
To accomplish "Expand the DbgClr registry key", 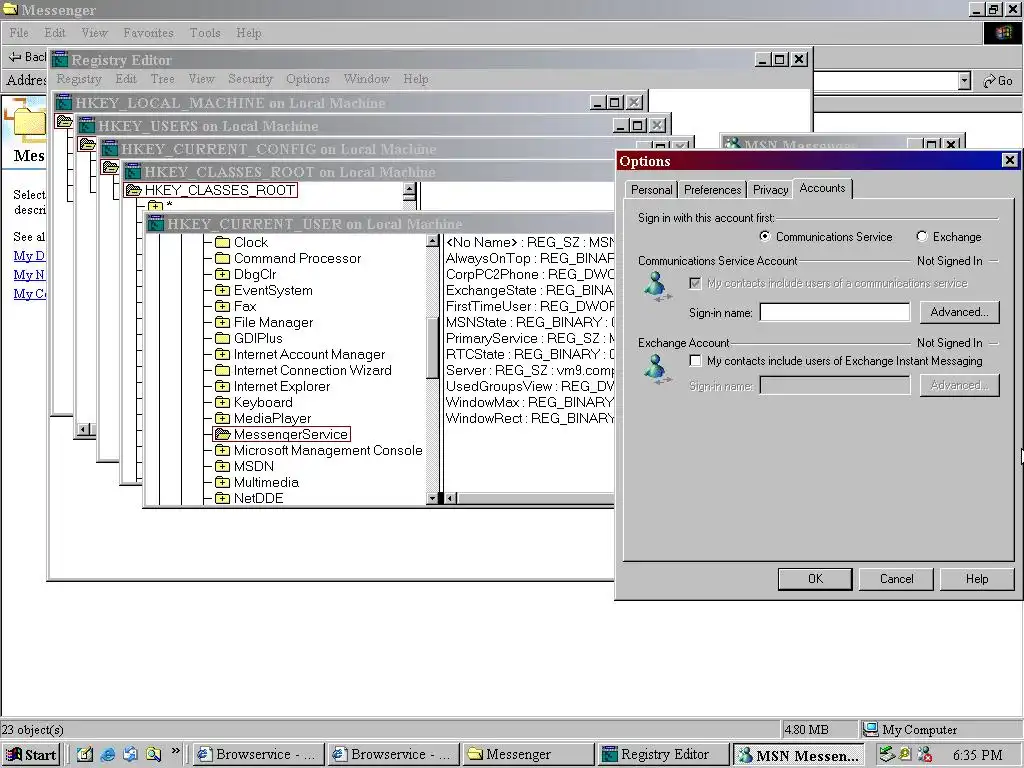I will tap(222, 274).
